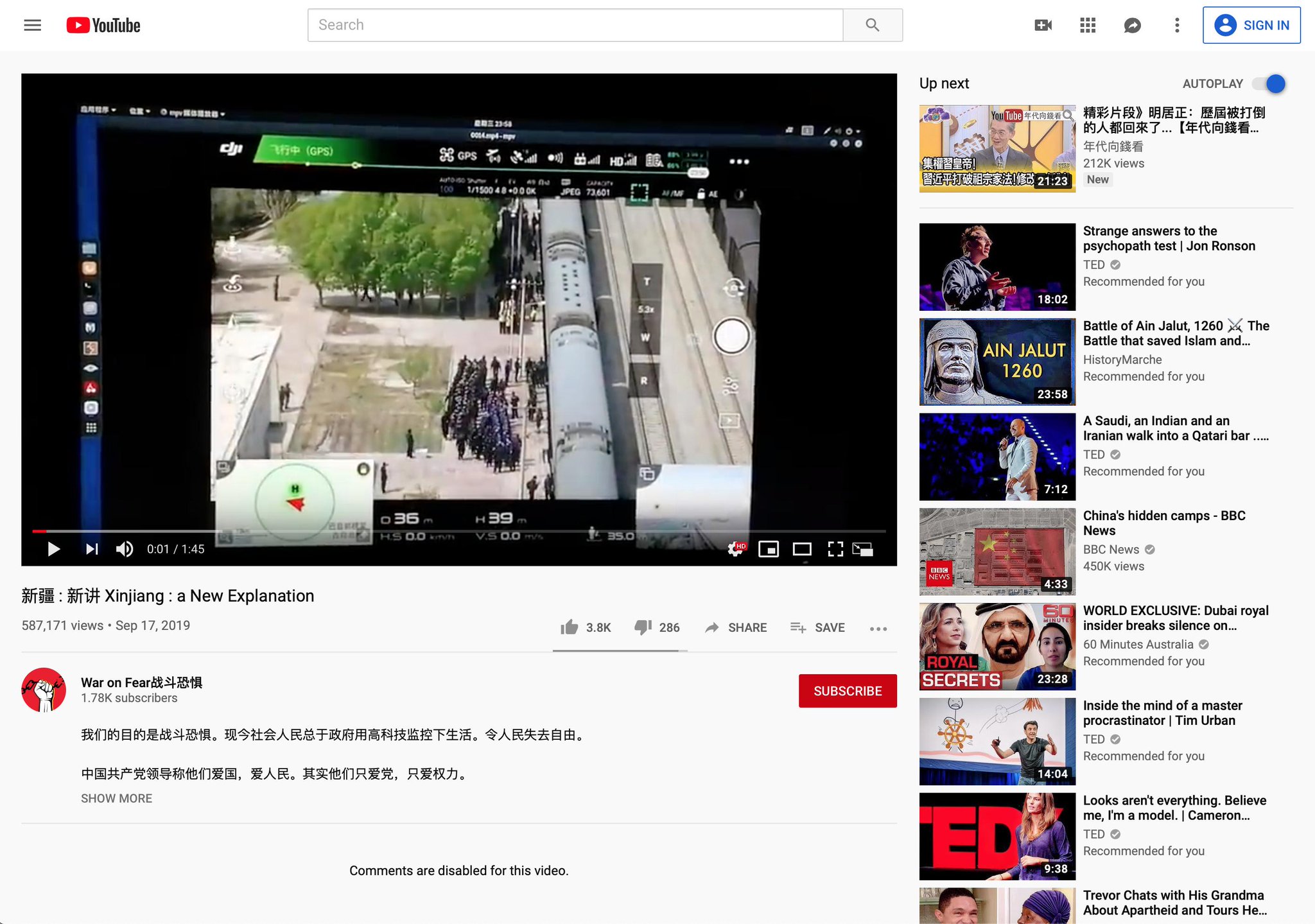Click the search magnifier button
This screenshot has width=1315, height=924.
[872, 25]
